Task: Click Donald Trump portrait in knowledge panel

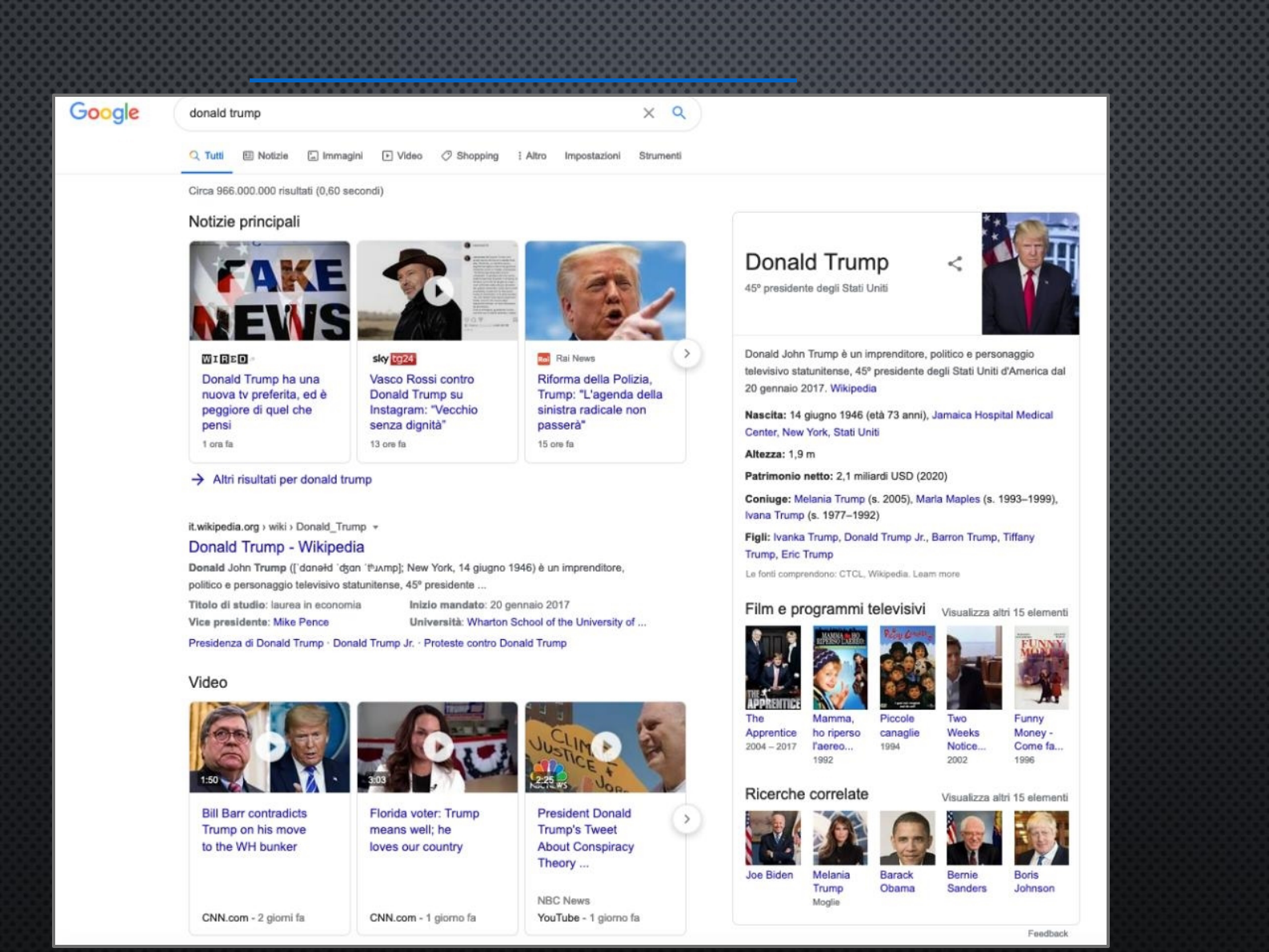Action: click(x=1031, y=274)
